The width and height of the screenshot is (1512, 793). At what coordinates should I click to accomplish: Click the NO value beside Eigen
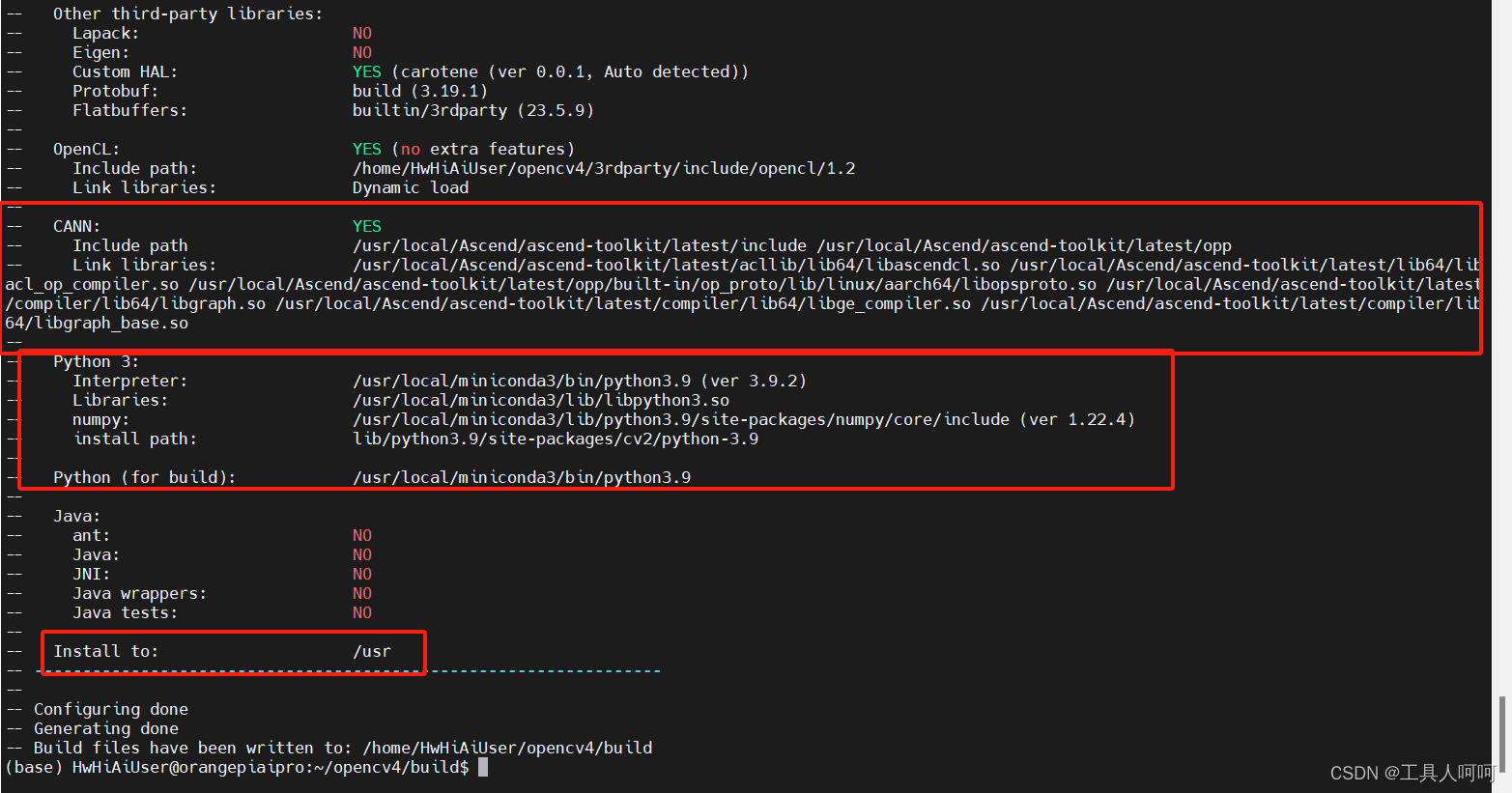[362, 52]
